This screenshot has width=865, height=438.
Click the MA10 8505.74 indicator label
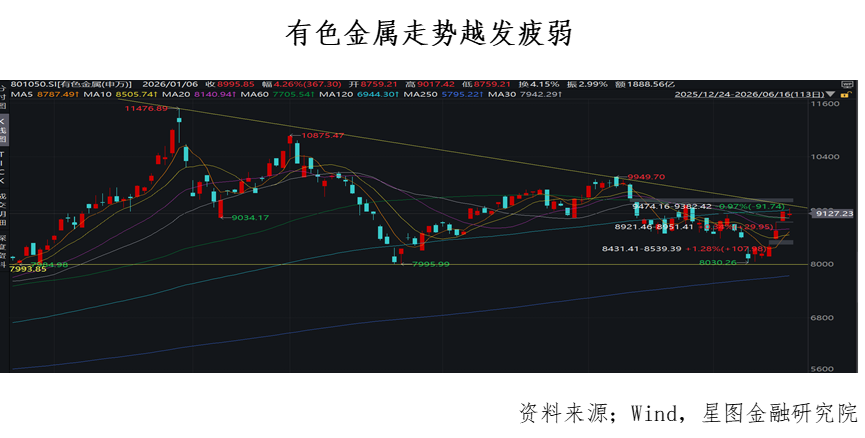[120, 94]
